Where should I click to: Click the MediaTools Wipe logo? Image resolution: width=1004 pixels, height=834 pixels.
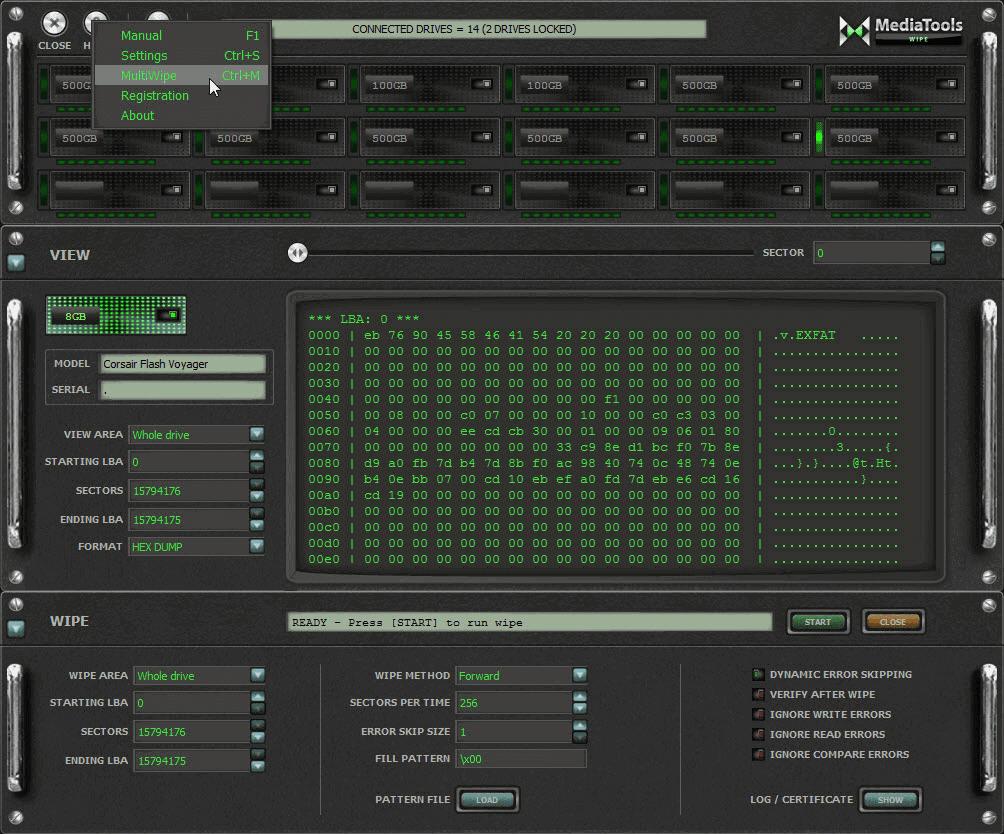tap(898, 30)
